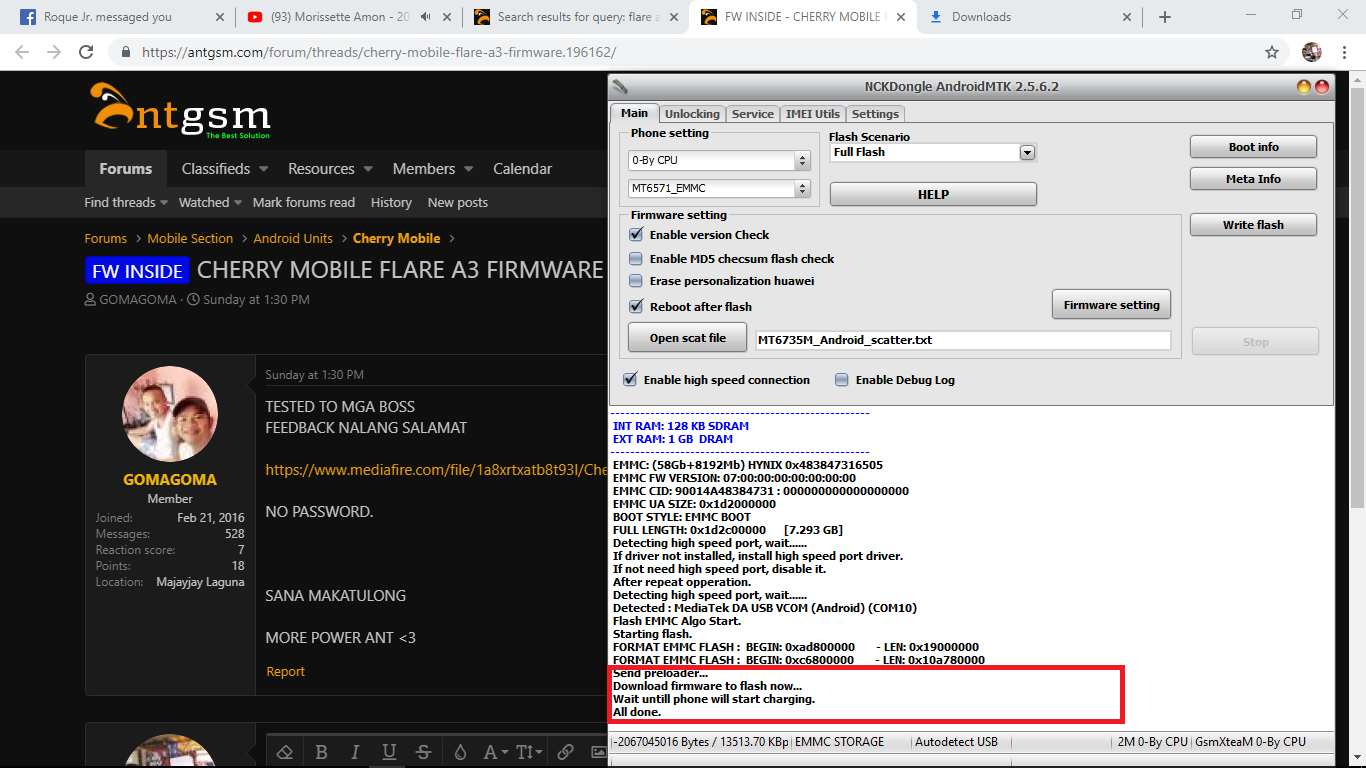Open the Firmware setting button

click(1111, 305)
